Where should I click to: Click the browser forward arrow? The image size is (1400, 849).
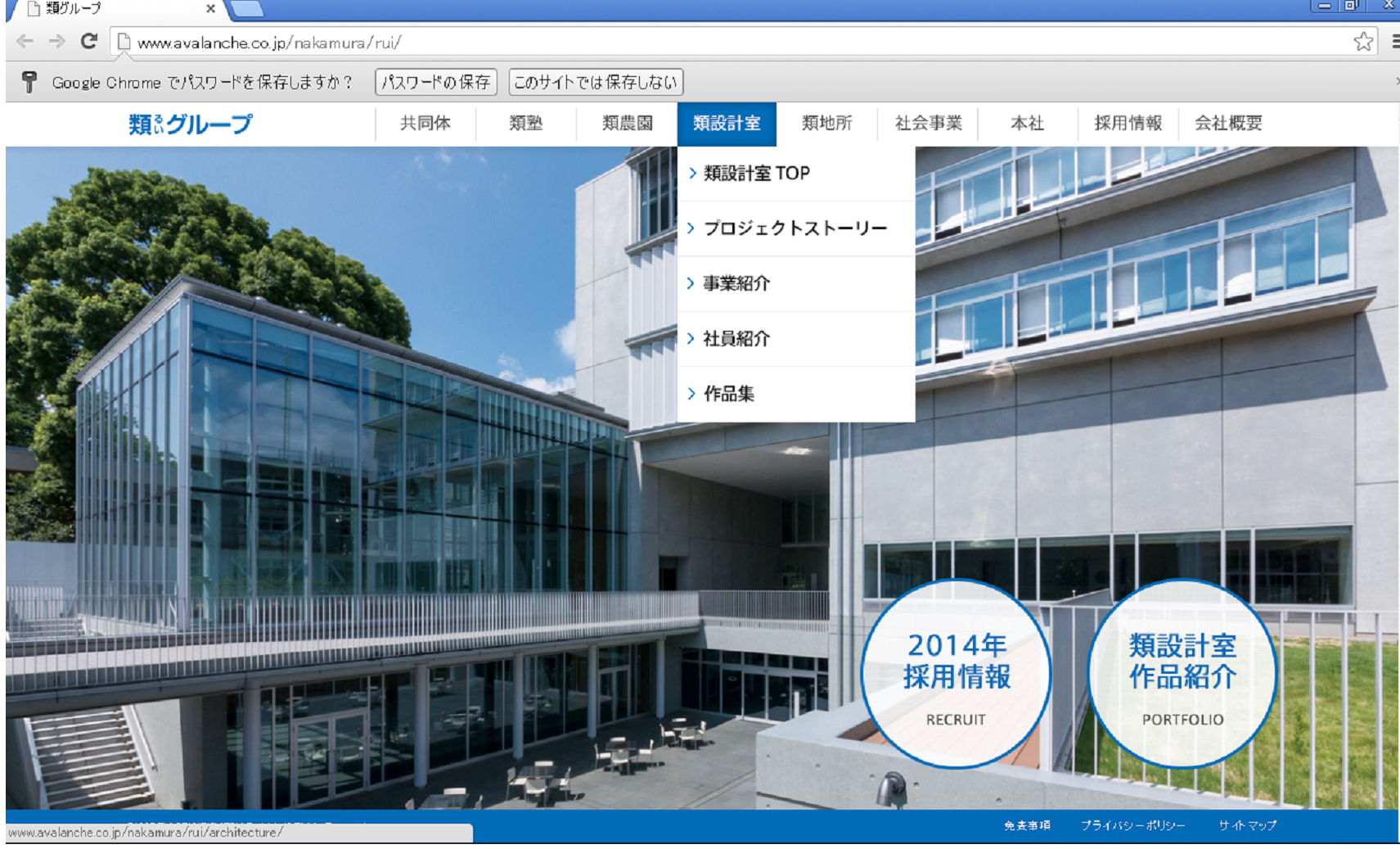coord(56,42)
